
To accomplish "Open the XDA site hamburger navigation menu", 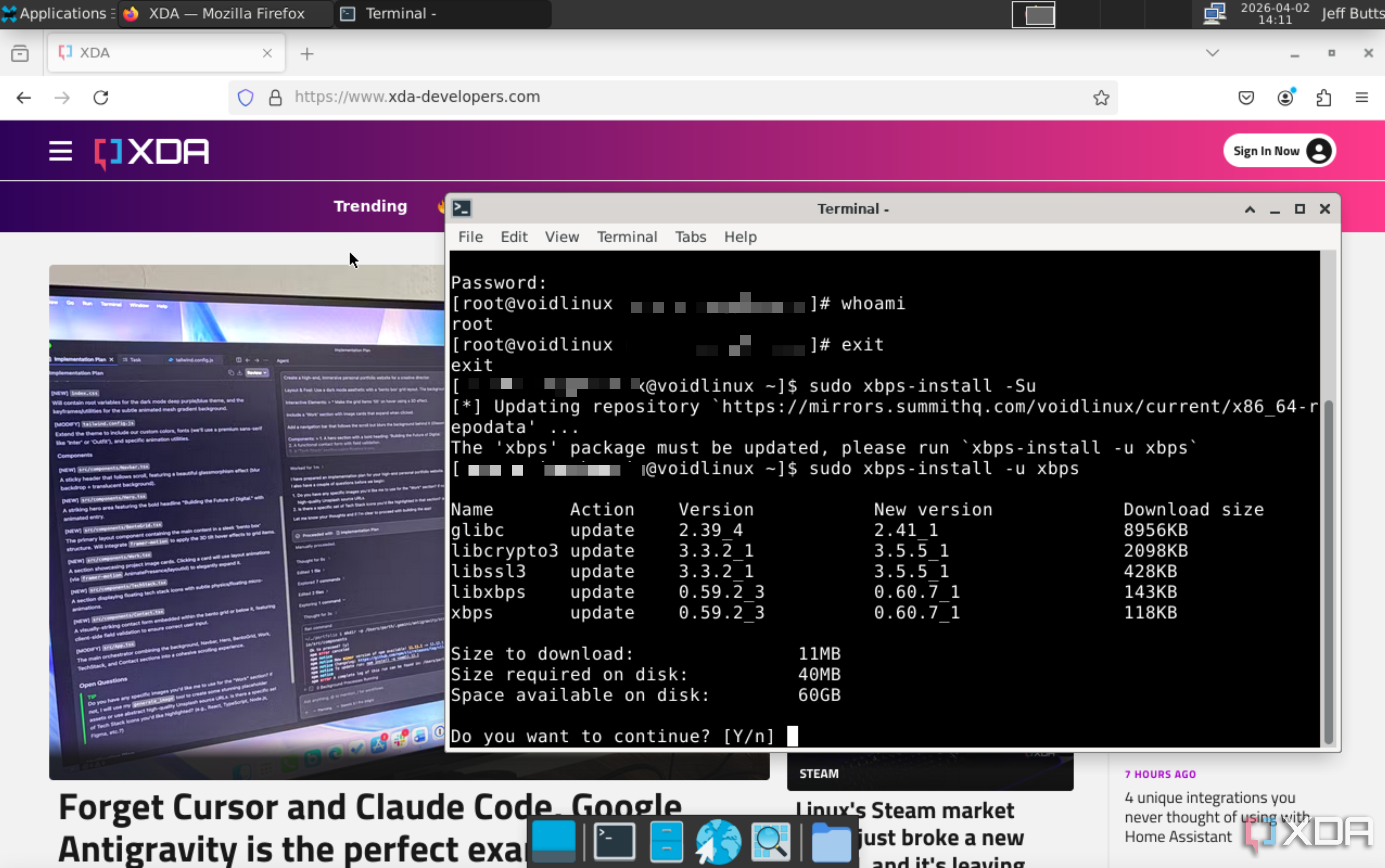I will point(60,152).
